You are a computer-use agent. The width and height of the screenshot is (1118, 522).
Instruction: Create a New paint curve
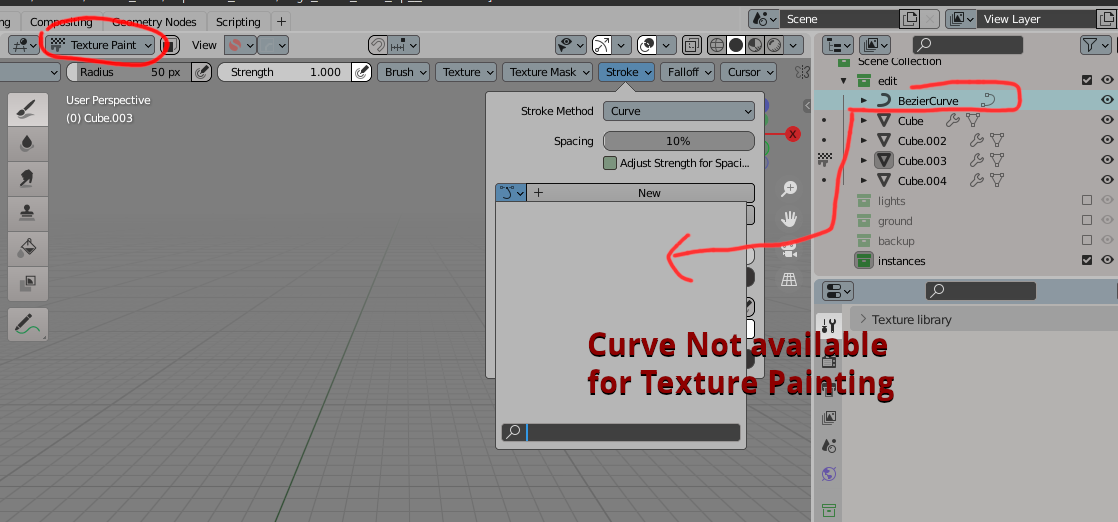pos(640,193)
